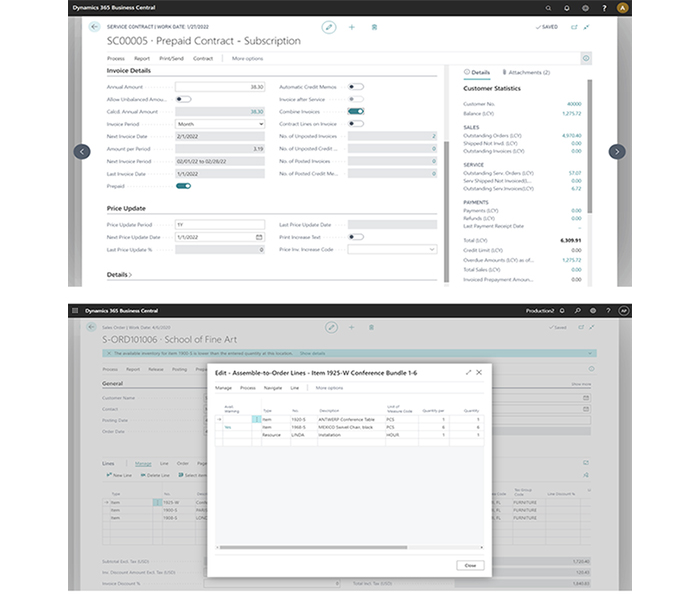
Task: Dismiss the inventory warning notification
Action: point(108,353)
